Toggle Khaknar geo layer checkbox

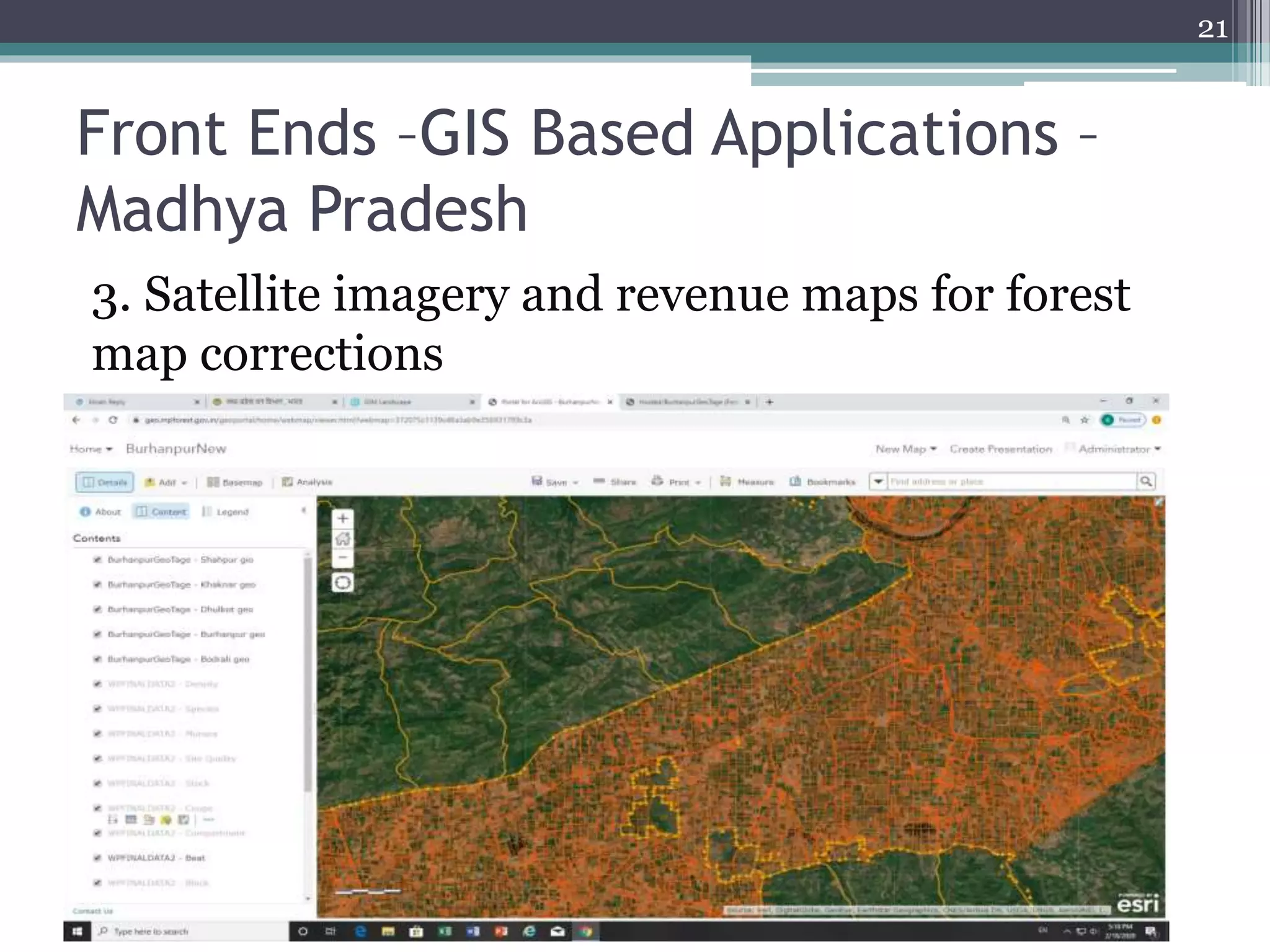pos(97,584)
